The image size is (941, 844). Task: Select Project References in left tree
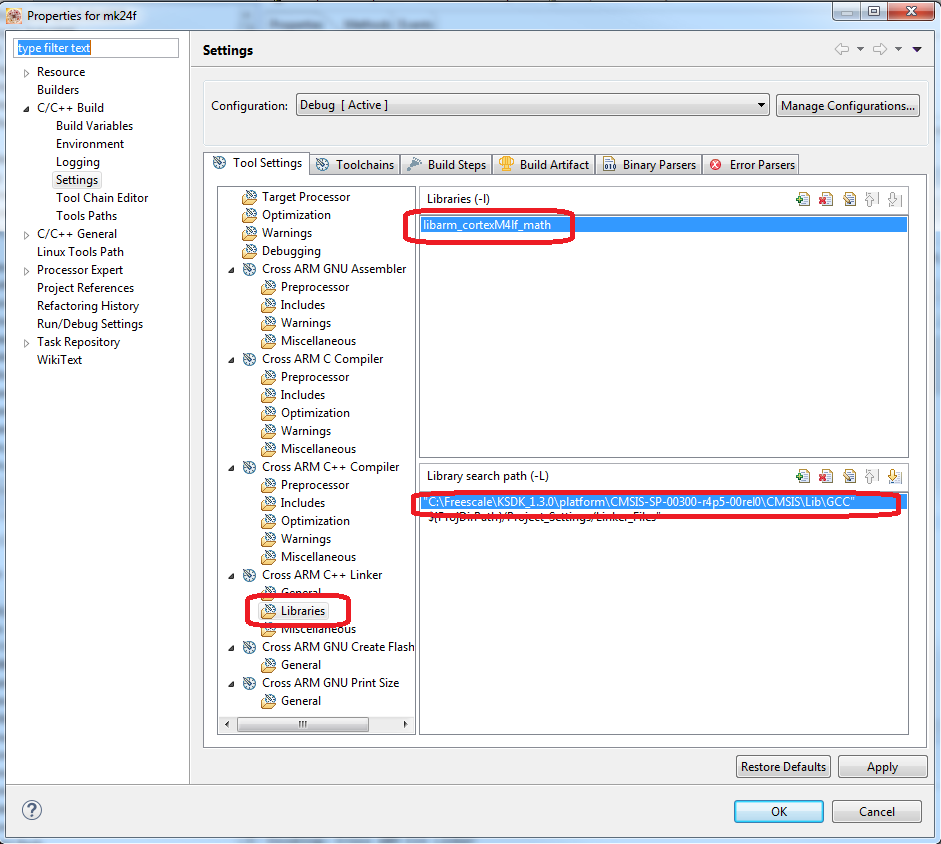(x=85, y=288)
